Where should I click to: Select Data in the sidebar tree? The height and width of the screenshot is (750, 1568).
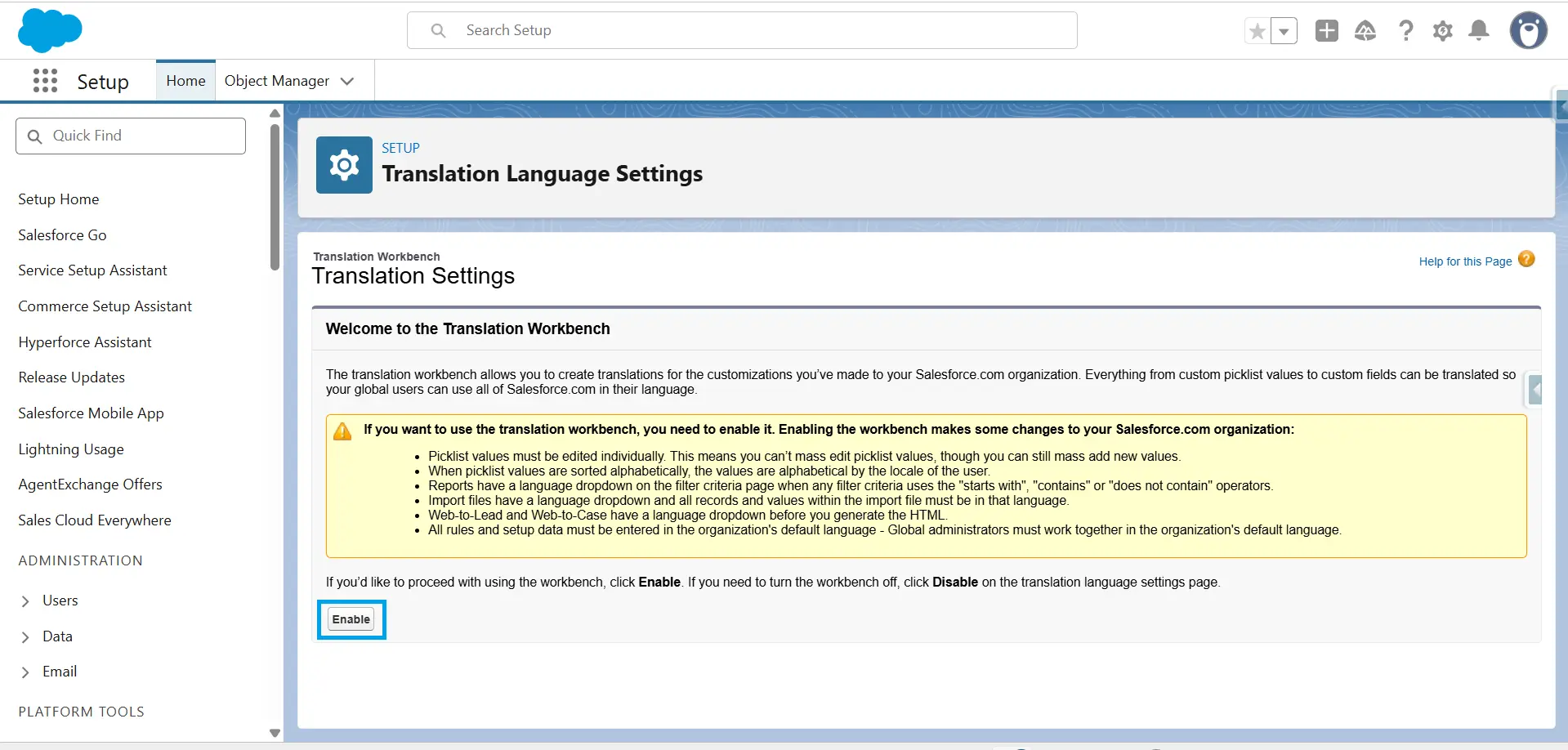coord(57,636)
